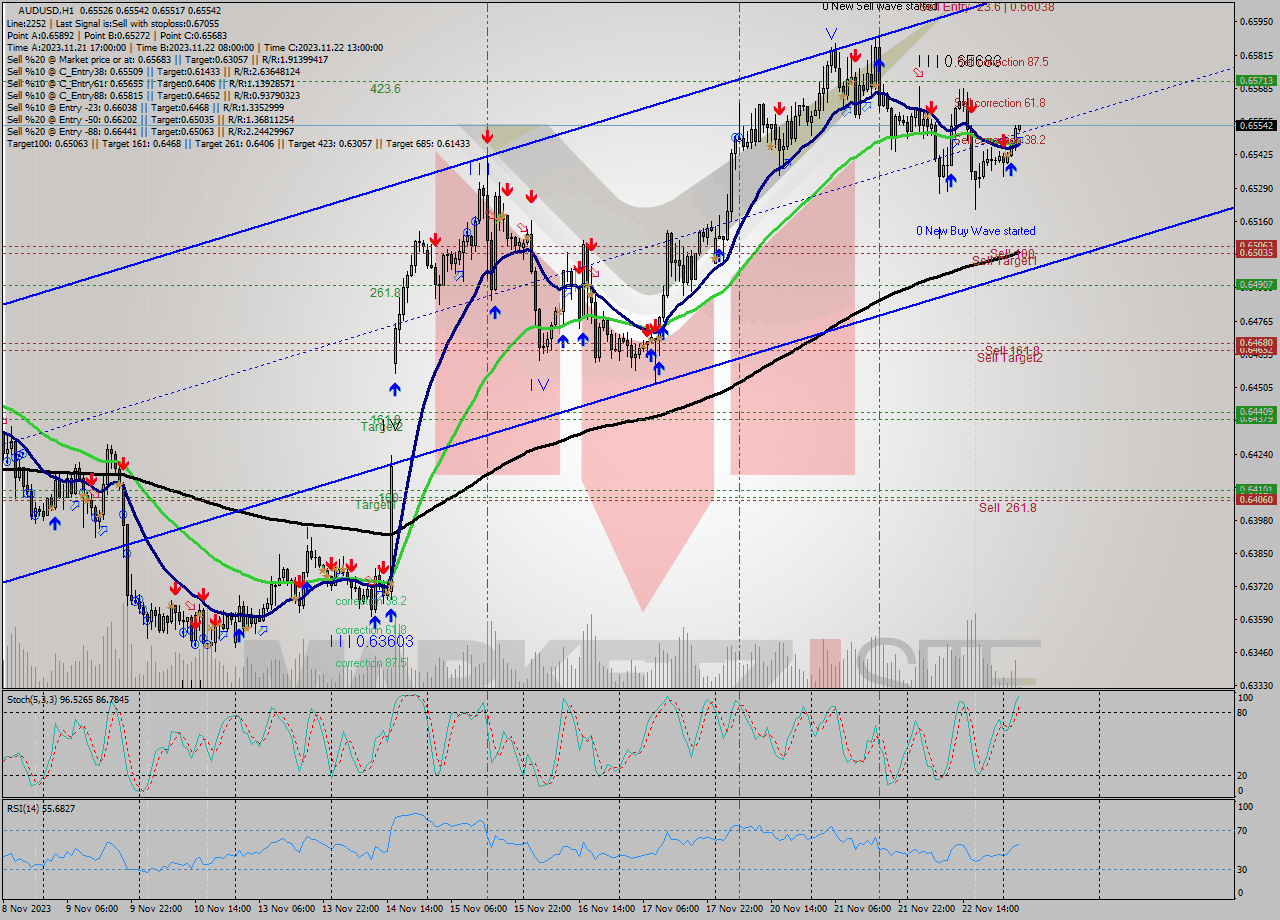Click the Stoch(5,3,3) indicator label
Image resolution: width=1280 pixels, height=920 pixels.
tap(66, 699)
